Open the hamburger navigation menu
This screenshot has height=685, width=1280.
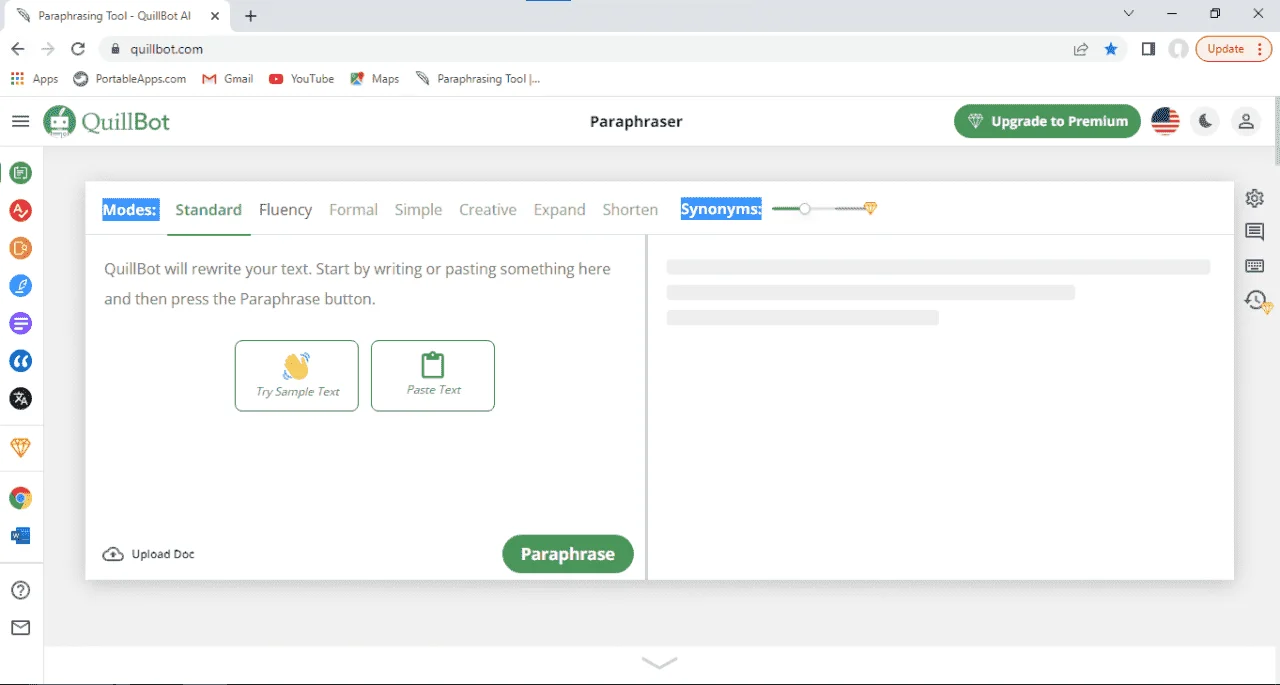click(x=20, y=121)
